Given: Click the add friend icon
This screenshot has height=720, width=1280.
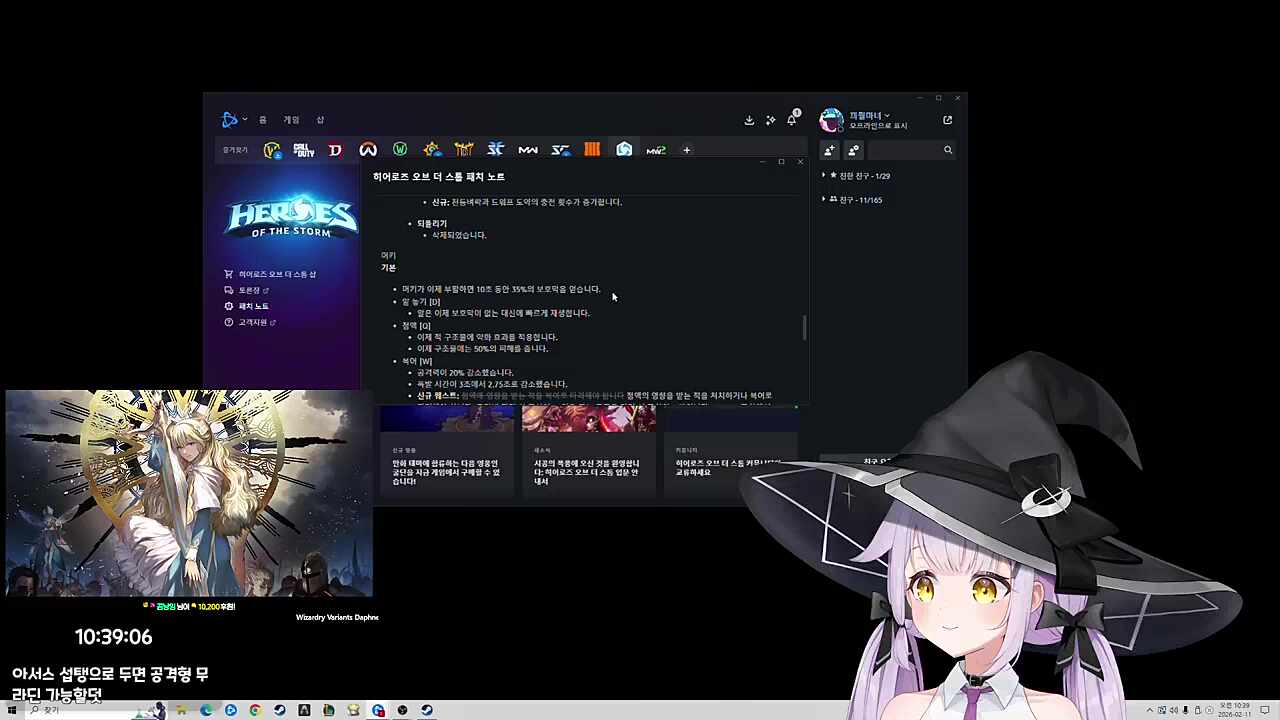Looking at the screenshot, I should [x=829, y=150].
